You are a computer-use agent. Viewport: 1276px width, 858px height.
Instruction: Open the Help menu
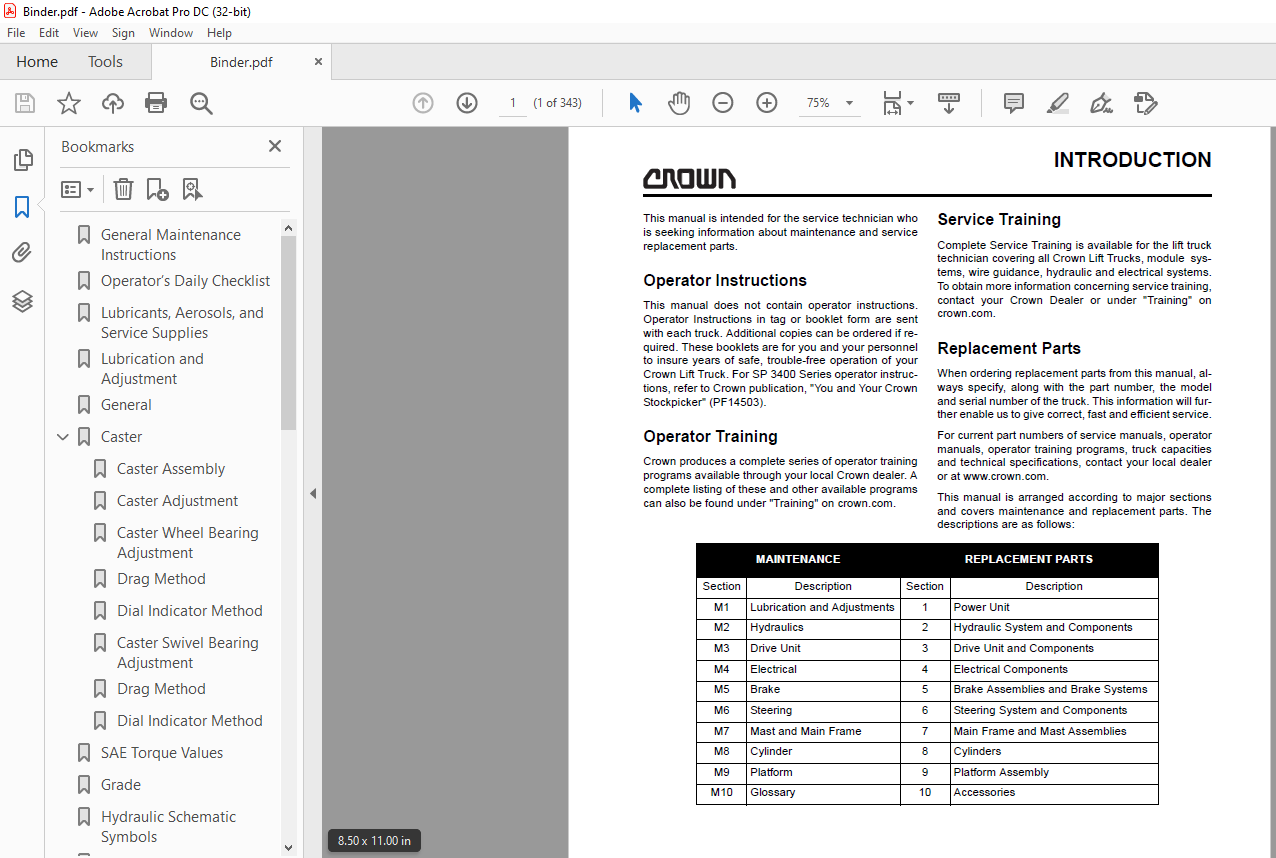pyautogui.click(x=219, y=33)
